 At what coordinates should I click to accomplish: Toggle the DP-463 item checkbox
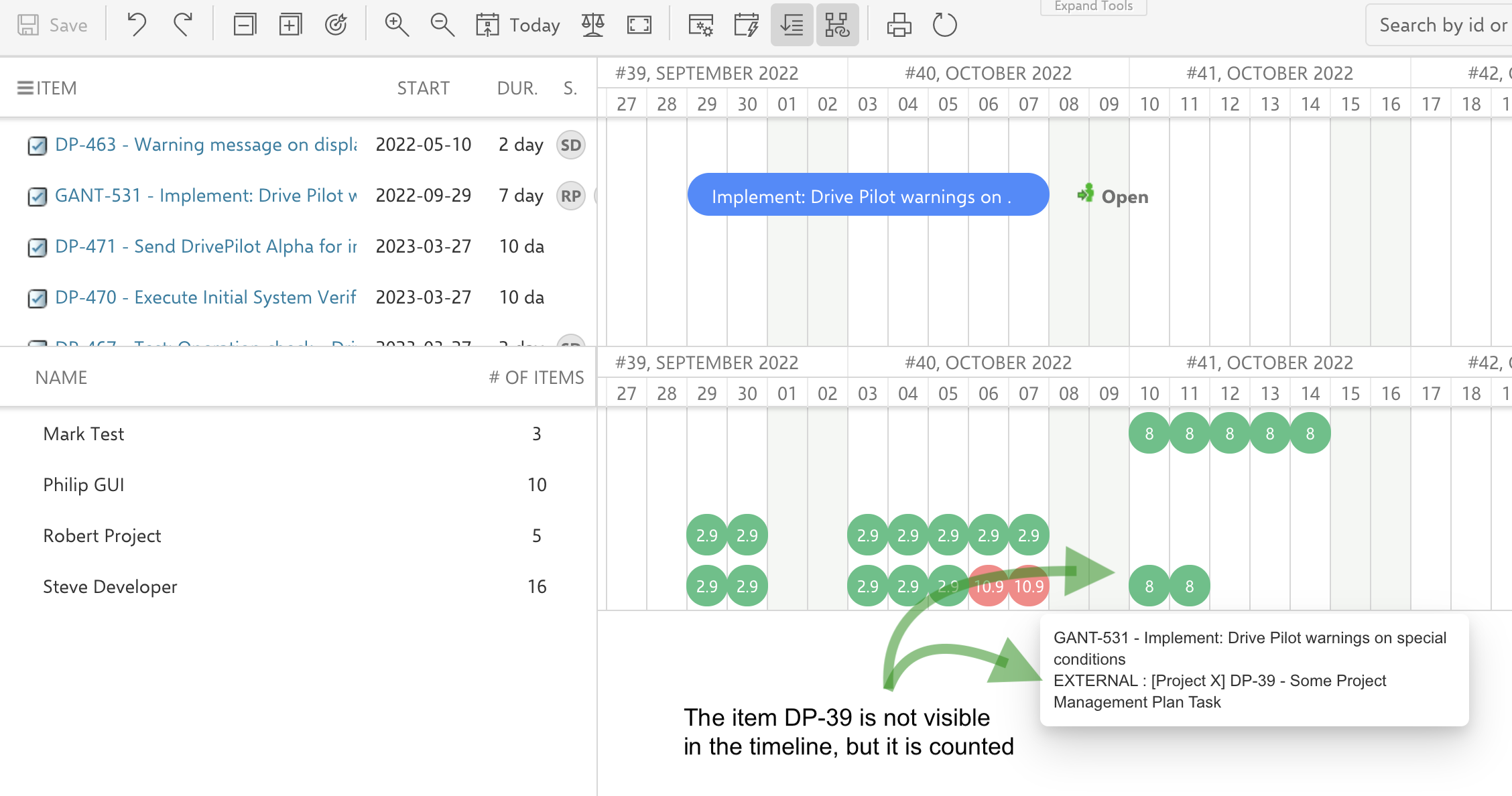[38, 145]
